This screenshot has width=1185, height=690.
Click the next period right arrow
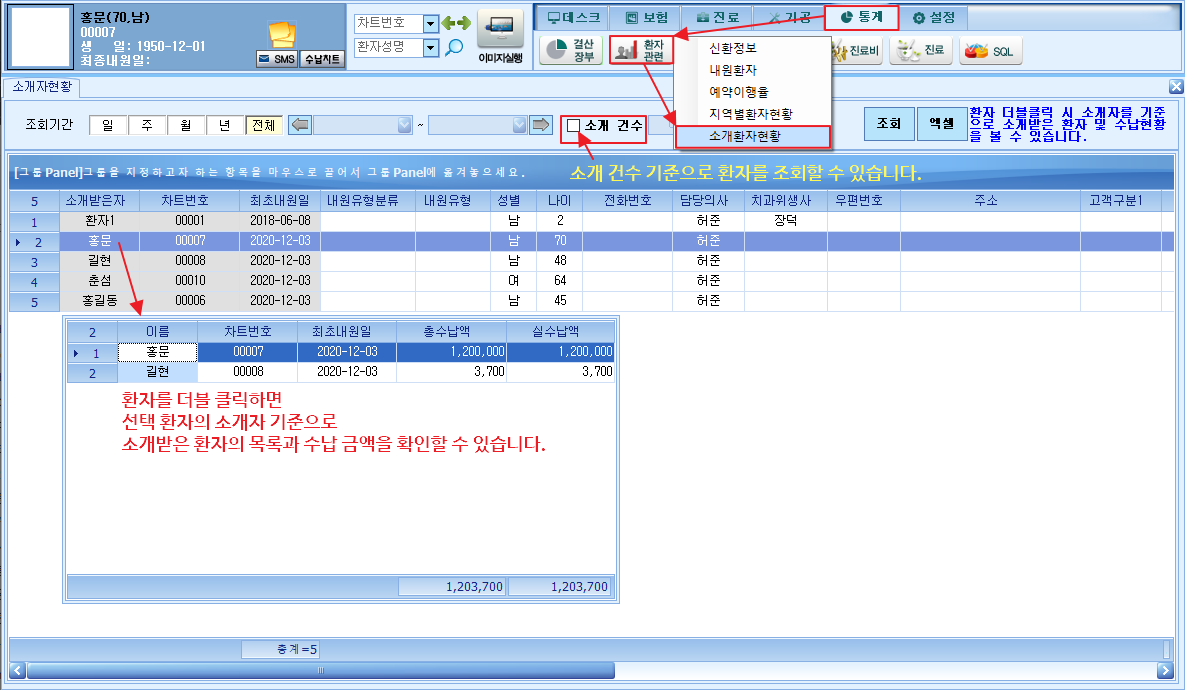pos(540,125)
